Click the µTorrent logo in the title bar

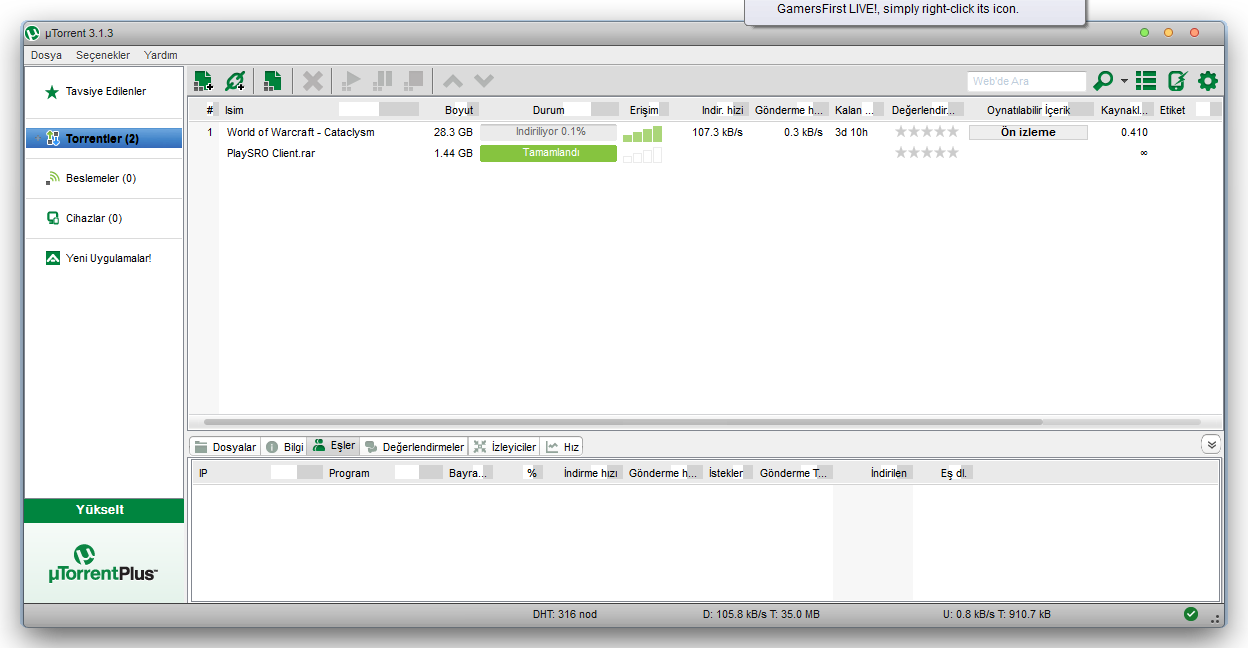point(34,33)
